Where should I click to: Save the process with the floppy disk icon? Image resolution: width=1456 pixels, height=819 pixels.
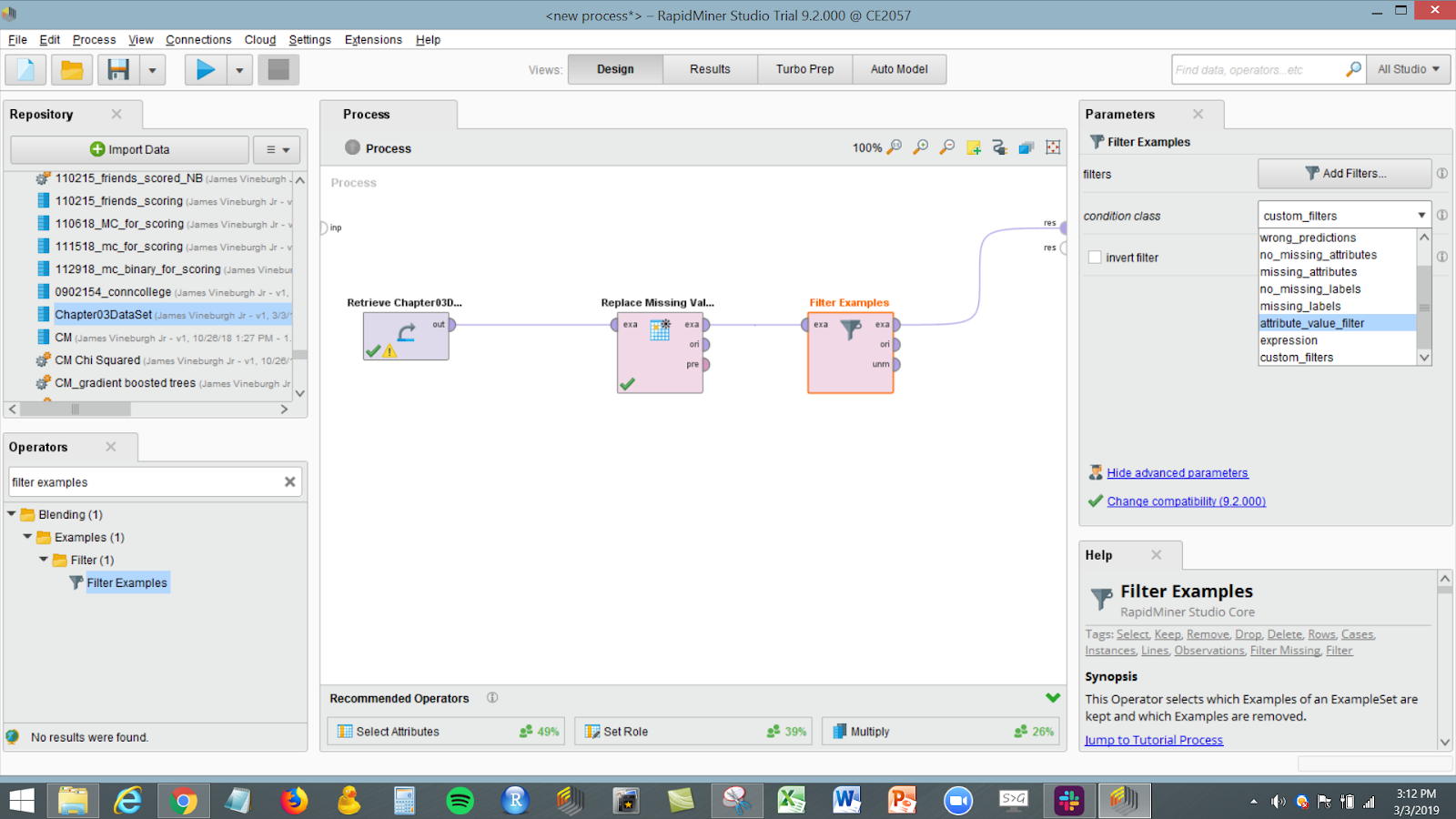pos(118,69)
